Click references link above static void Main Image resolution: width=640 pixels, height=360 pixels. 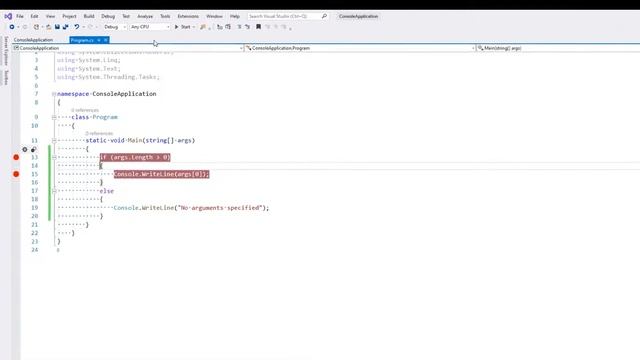point(99,133)
